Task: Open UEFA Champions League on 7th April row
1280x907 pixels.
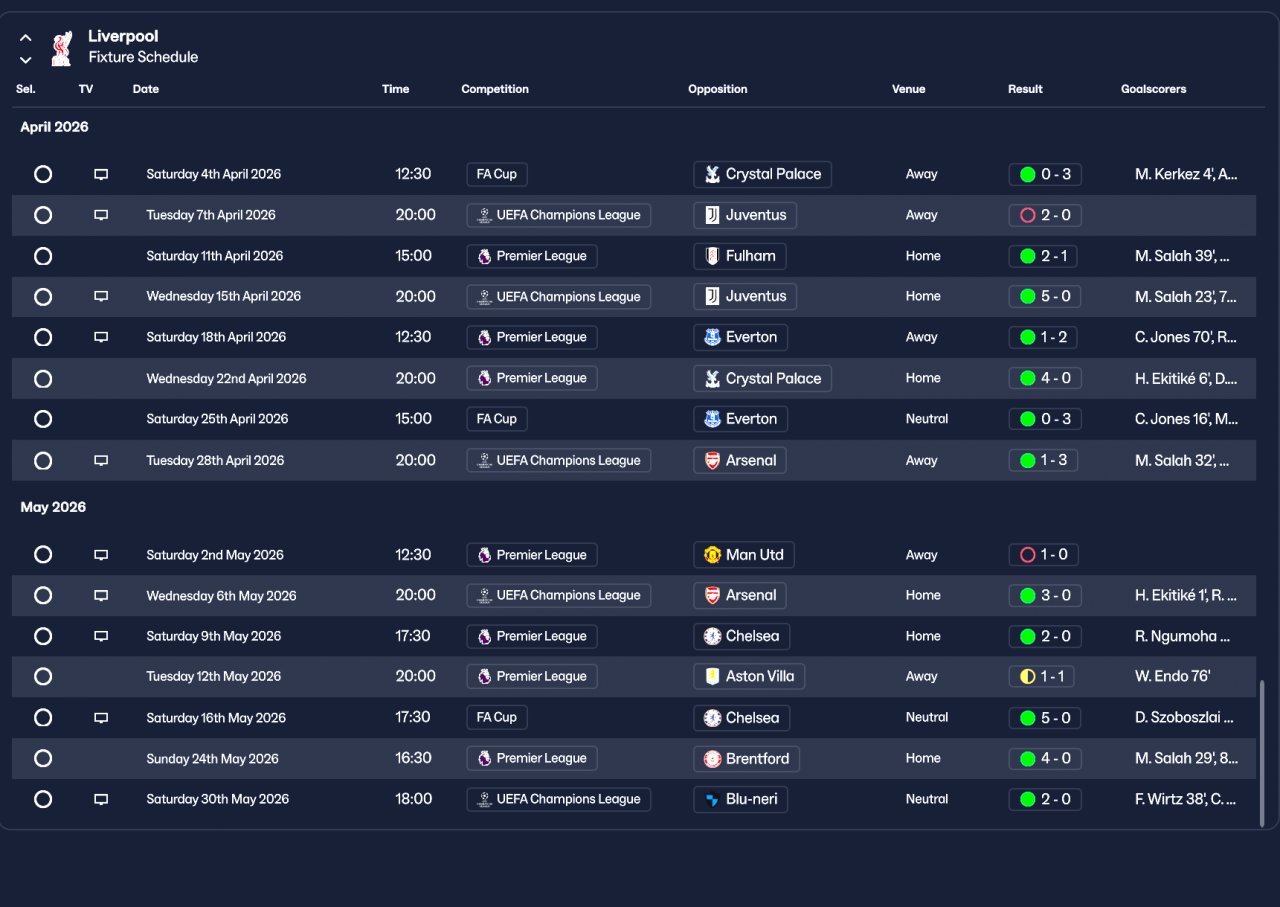Action: (559, 215)
